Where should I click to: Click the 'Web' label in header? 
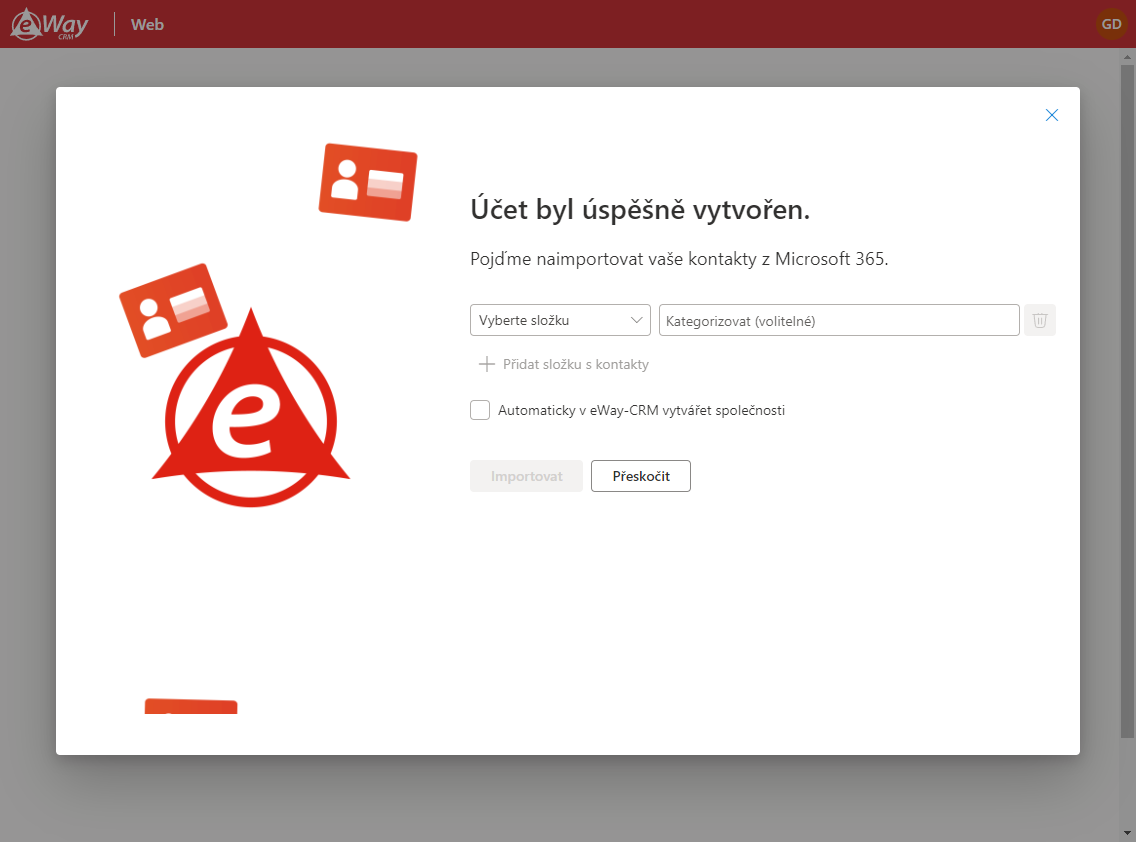(x=147, y=25)
